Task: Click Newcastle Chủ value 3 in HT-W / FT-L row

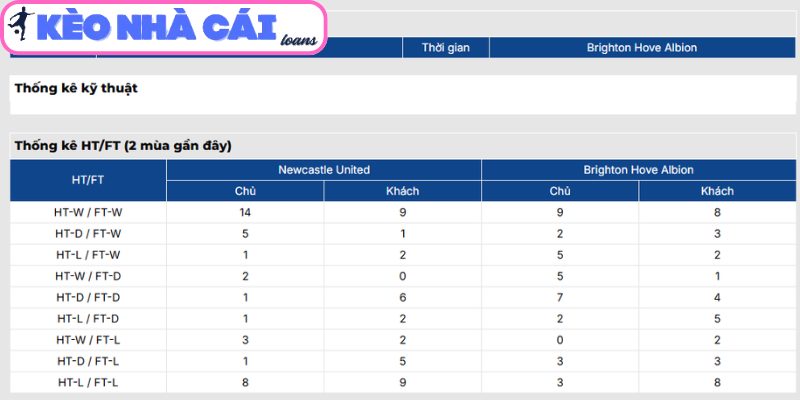Action: [245, 340]
